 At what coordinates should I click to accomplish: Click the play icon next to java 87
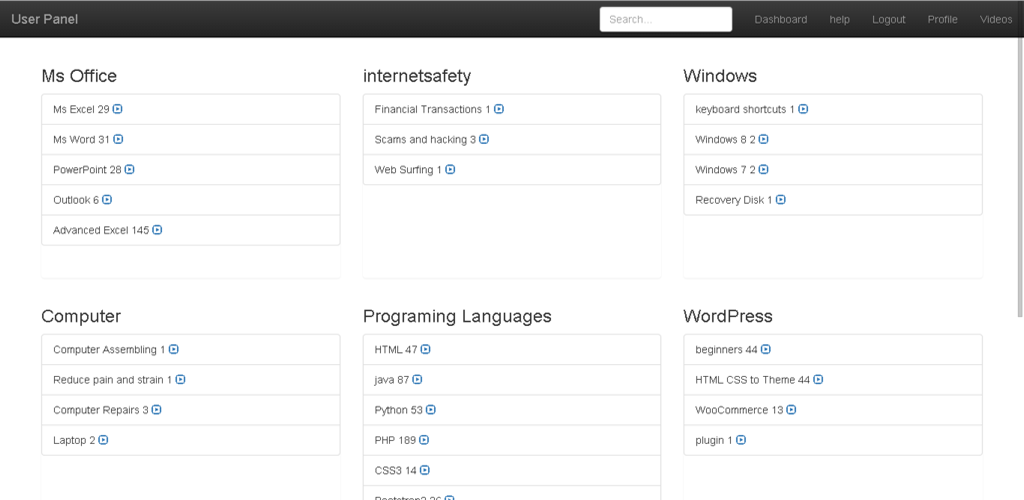coord(417,380)
